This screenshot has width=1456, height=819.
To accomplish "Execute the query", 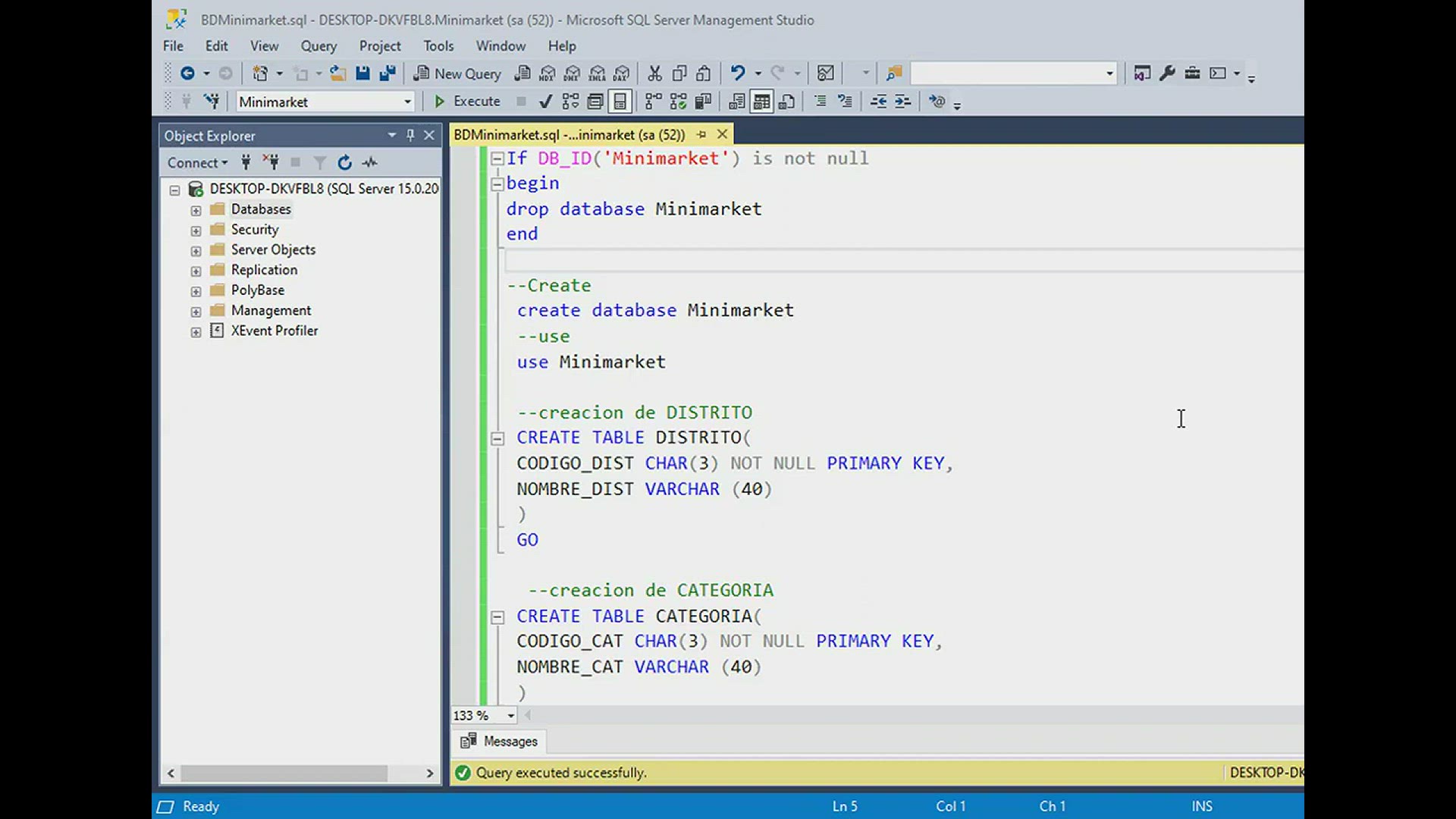I will [x=467, y=102].
